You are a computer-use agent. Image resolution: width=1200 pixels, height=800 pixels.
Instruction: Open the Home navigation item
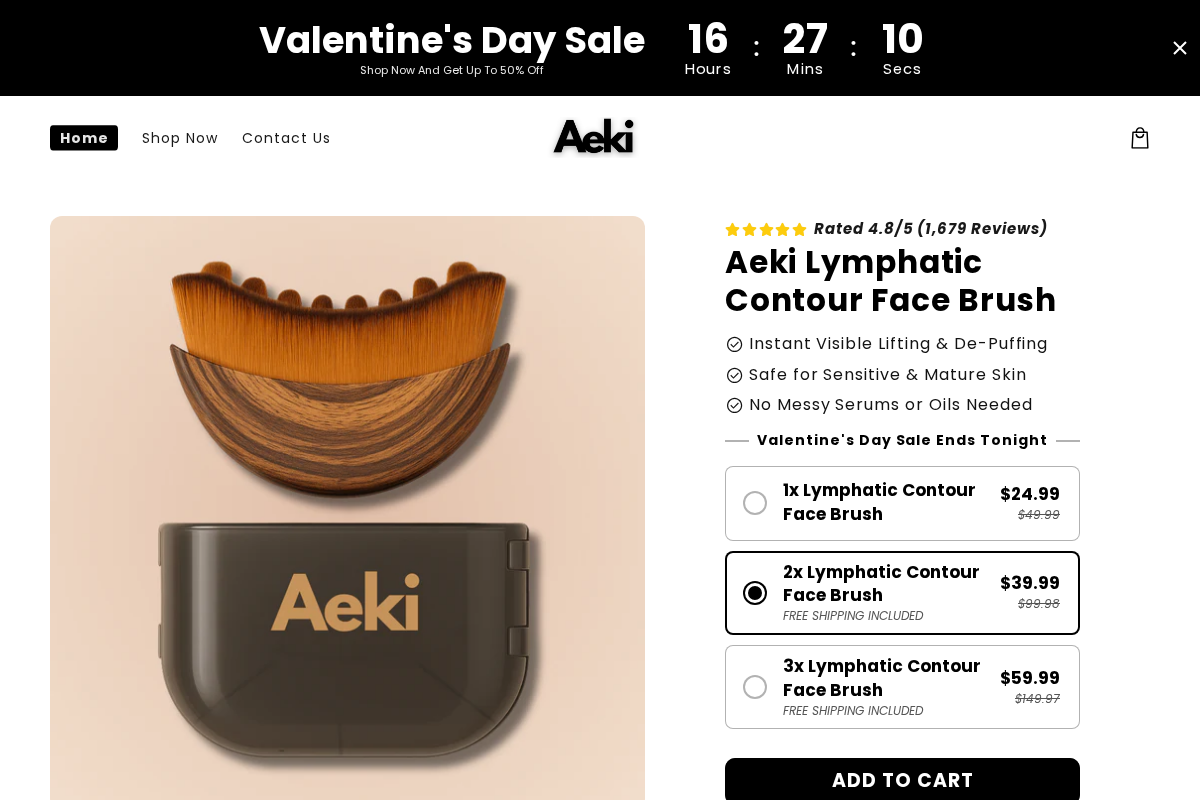click(83, 137)
